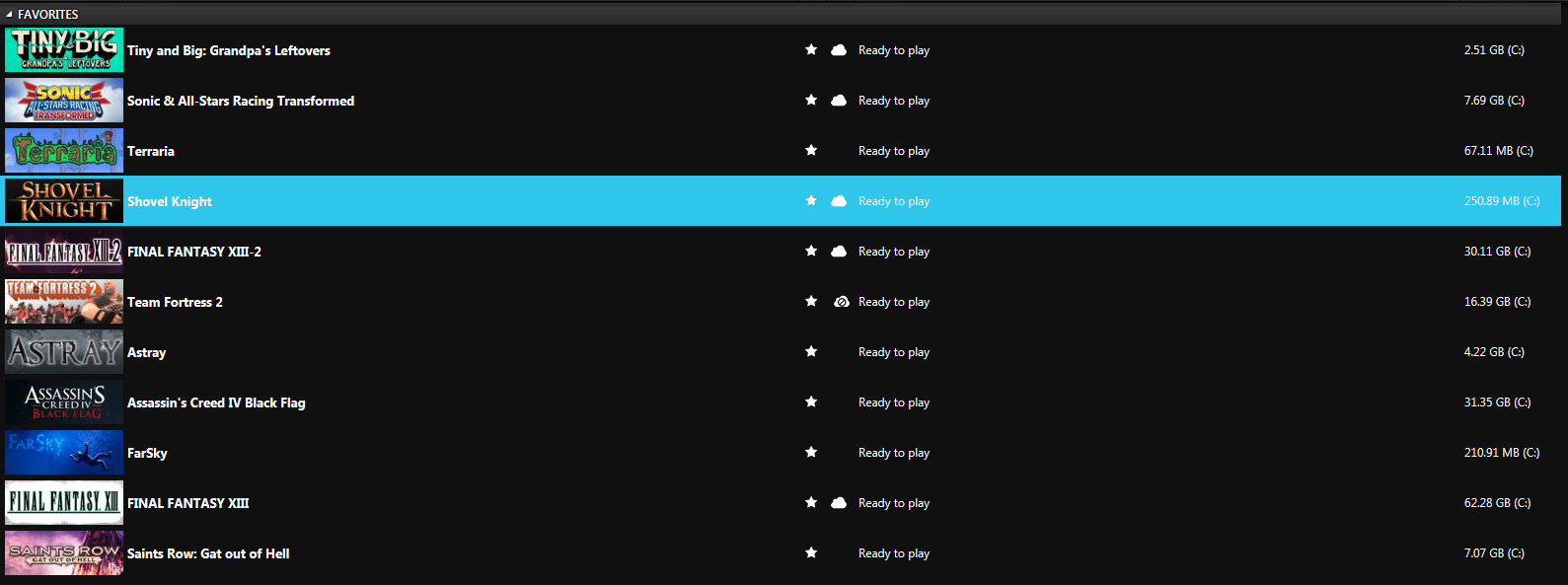This screenshot has height=585, width=1568.
Task: Open Saints Row Gat out of Hell thumbnail
Action: pos(64,552)
